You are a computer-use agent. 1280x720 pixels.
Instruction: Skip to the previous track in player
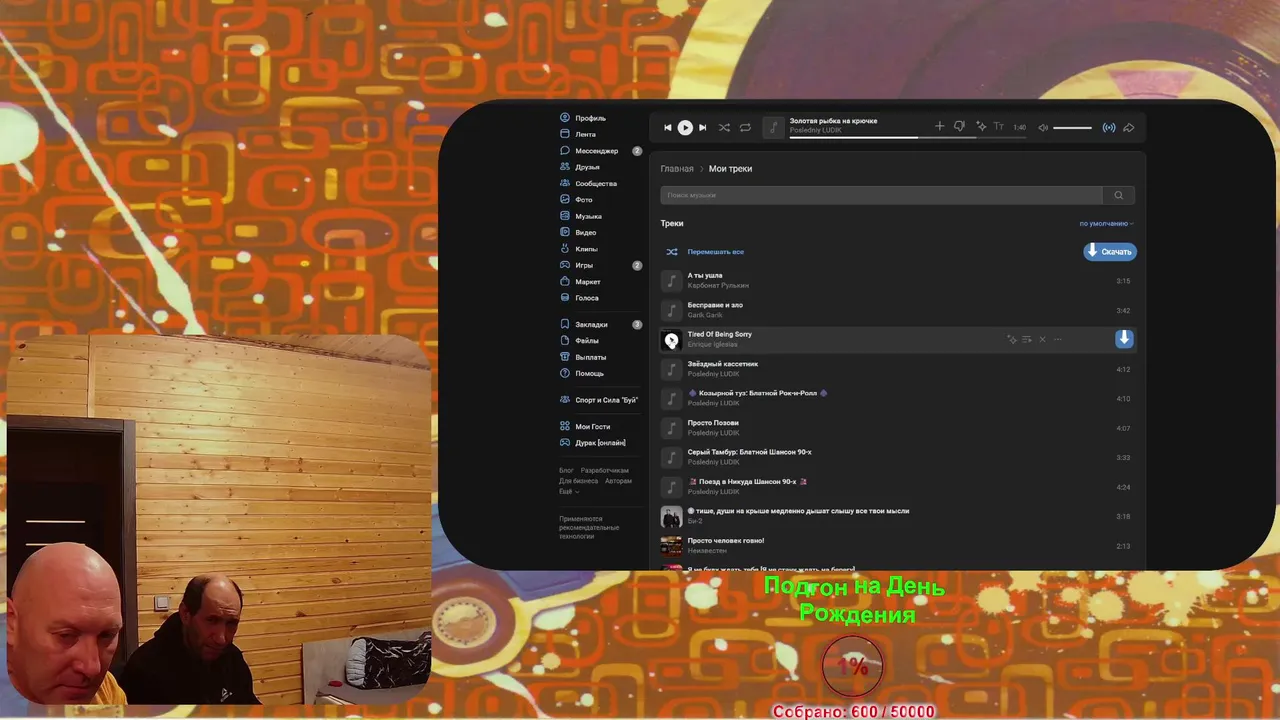[x=668, y=128]
